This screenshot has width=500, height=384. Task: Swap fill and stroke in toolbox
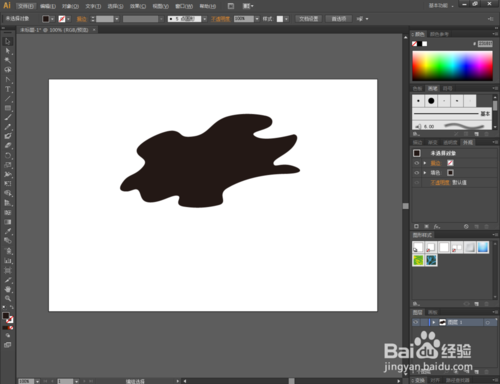coord(11,307)
